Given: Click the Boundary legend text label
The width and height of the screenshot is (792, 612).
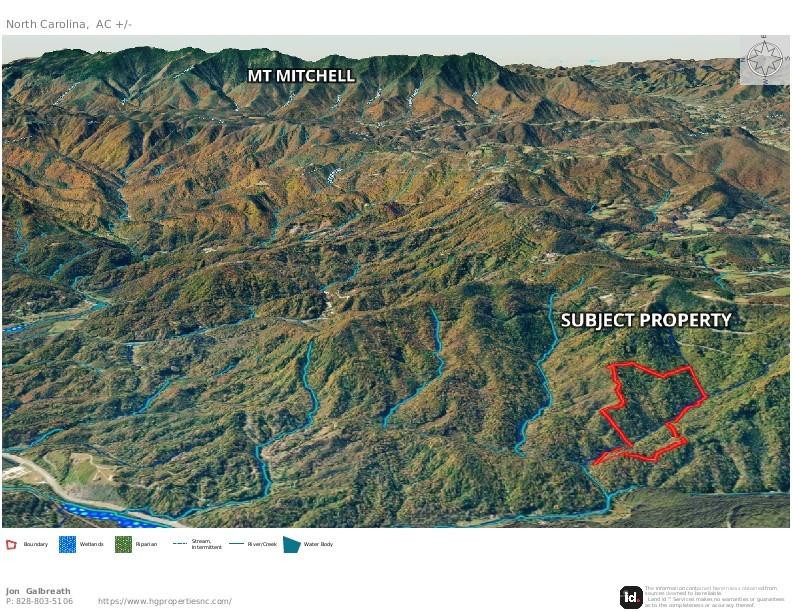Looking at the screenshot, I should [x=36, y=544].
